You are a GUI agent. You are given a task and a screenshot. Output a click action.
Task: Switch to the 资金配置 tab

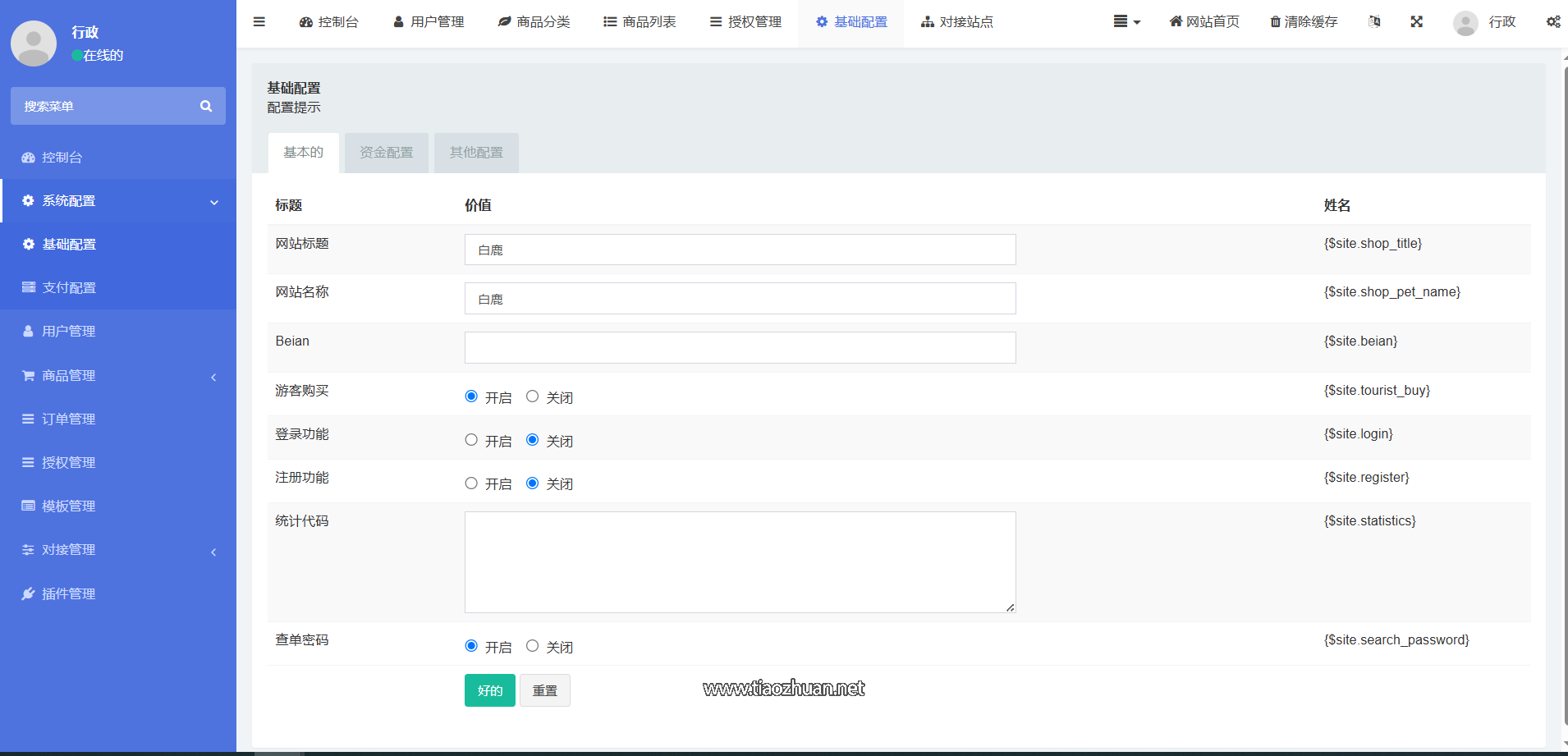coord(386,152)
